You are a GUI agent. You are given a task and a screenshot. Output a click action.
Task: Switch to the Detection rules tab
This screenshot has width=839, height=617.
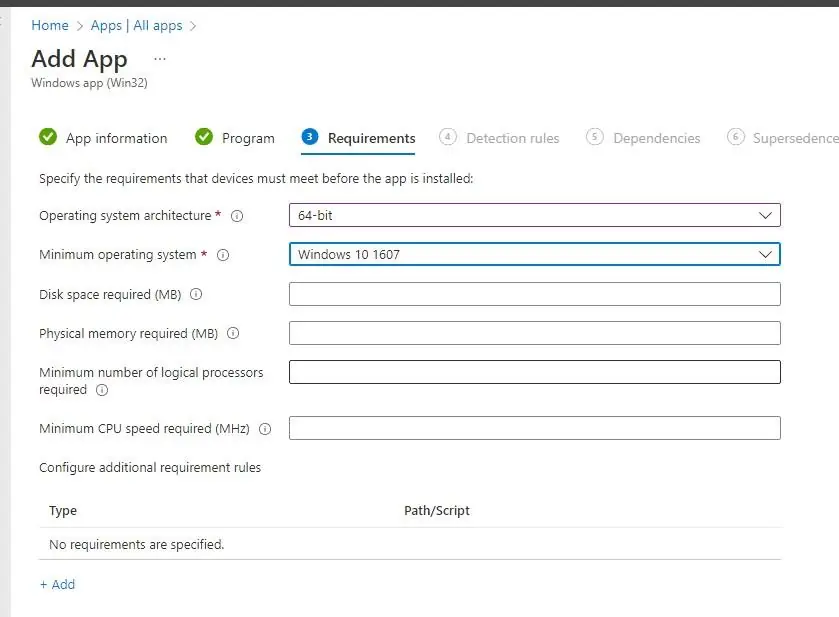tap(499, 138)
